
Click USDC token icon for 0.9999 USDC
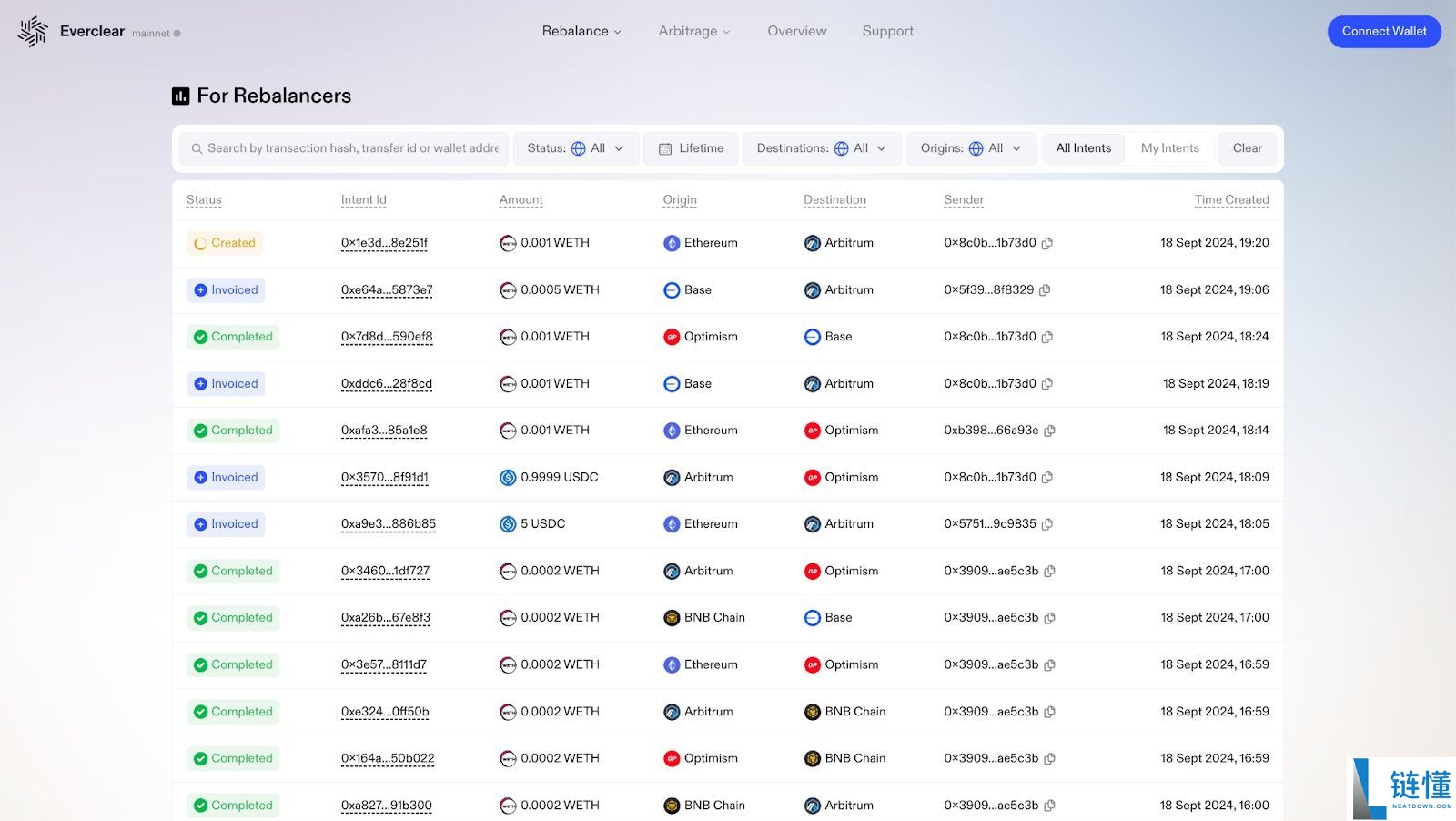(508, 478)
